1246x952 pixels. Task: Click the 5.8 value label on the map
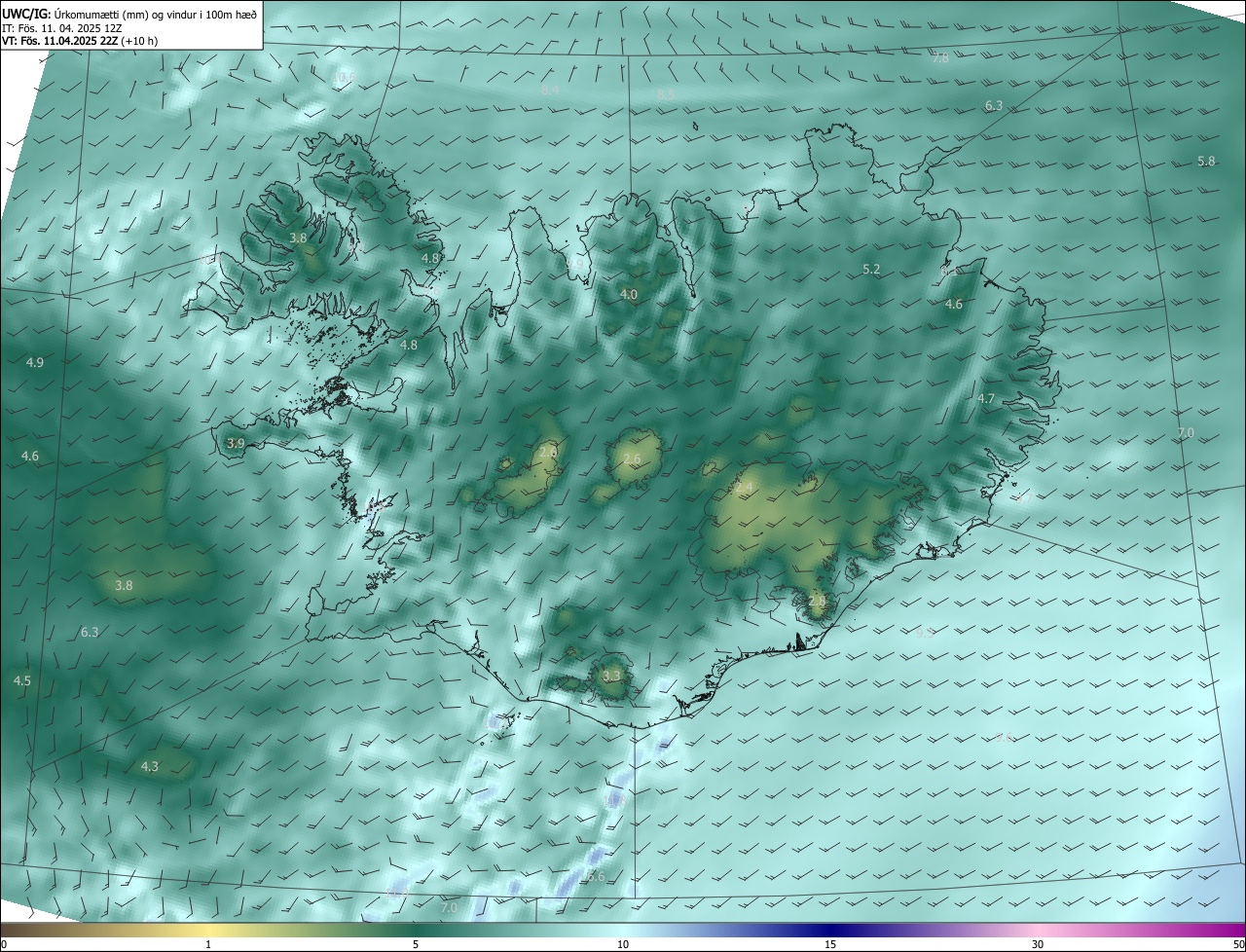[1206, 161]
